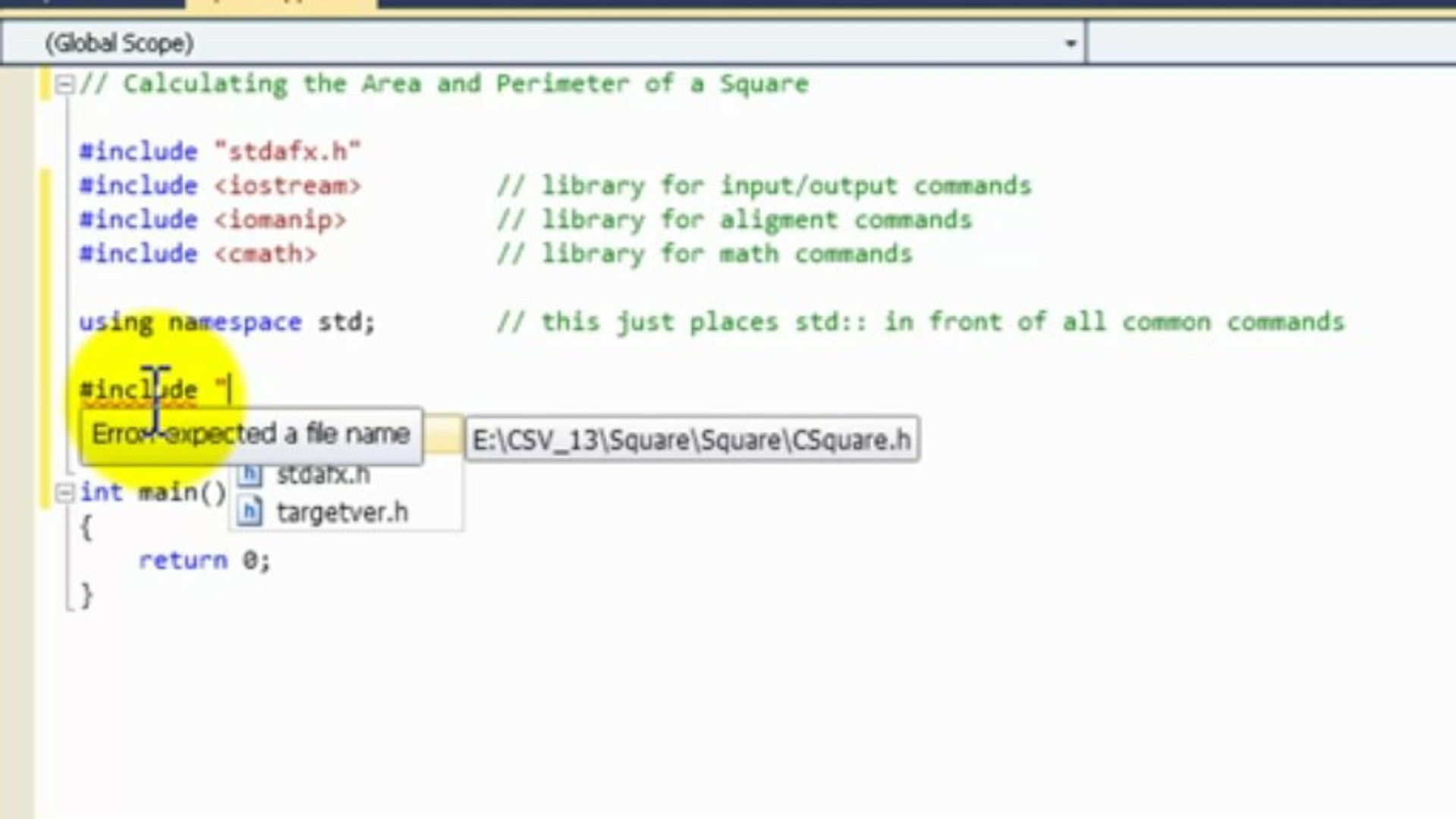
Task: Click the highlighted CSquare.h entry in autocomplete list
Action: (442, 435)
